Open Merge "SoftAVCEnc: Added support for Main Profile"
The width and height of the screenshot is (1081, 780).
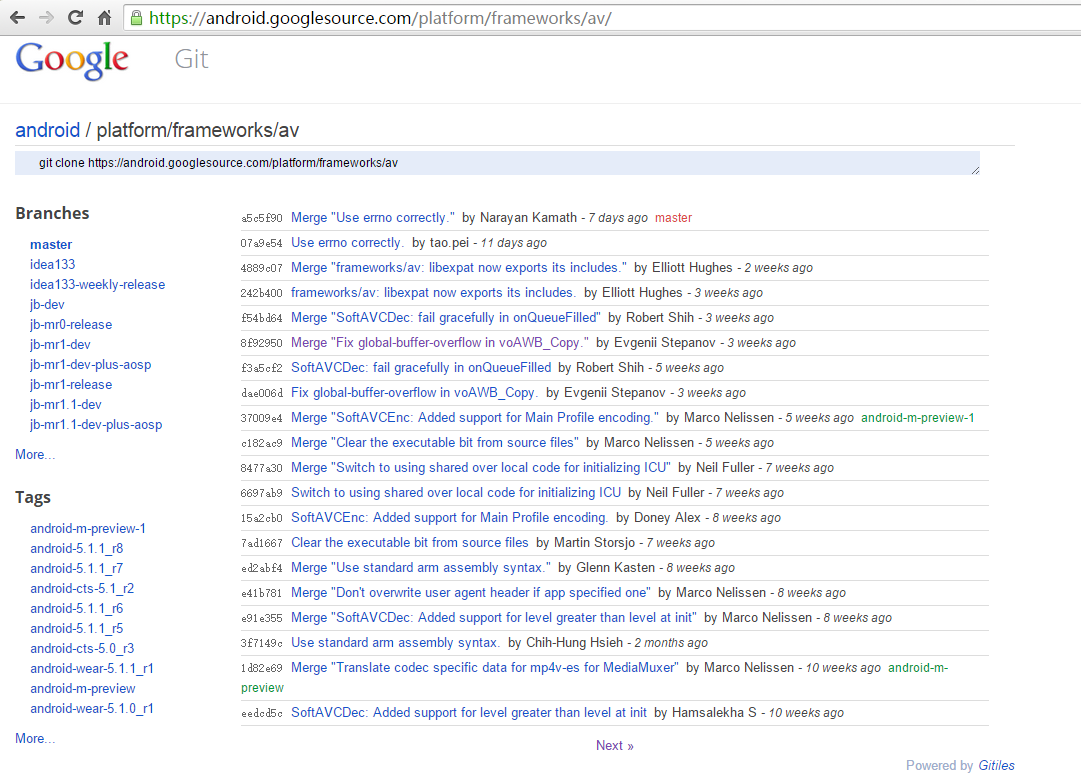[475, 417]
